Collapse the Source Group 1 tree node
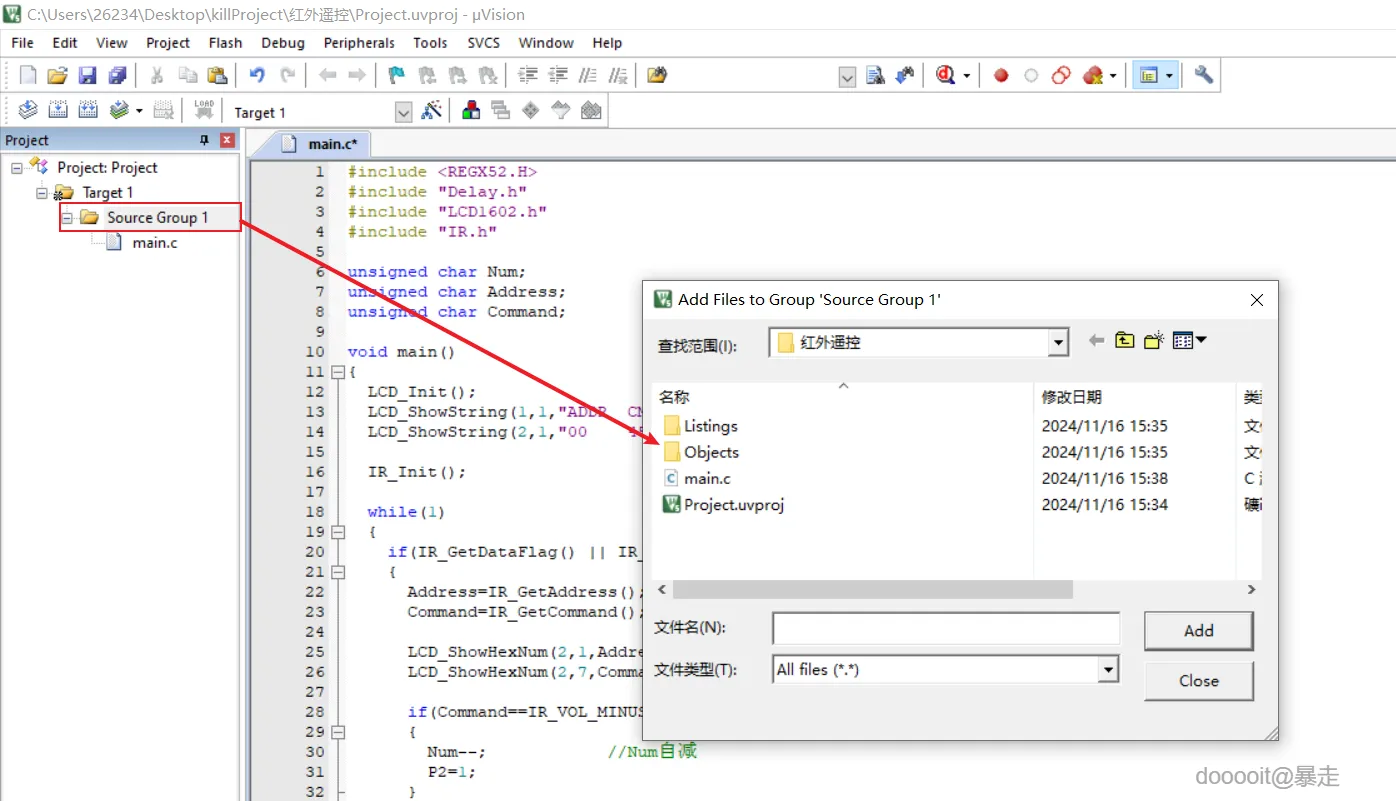This screenshot has width=1396, height=801. 67,217
